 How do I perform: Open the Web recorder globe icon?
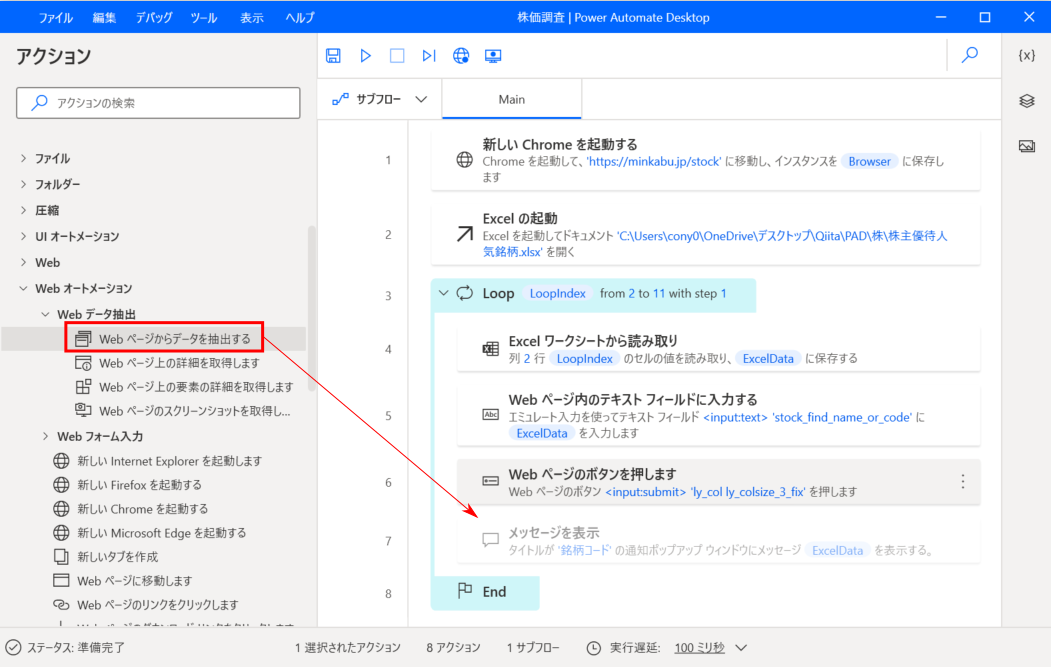(x=461, y=56)
